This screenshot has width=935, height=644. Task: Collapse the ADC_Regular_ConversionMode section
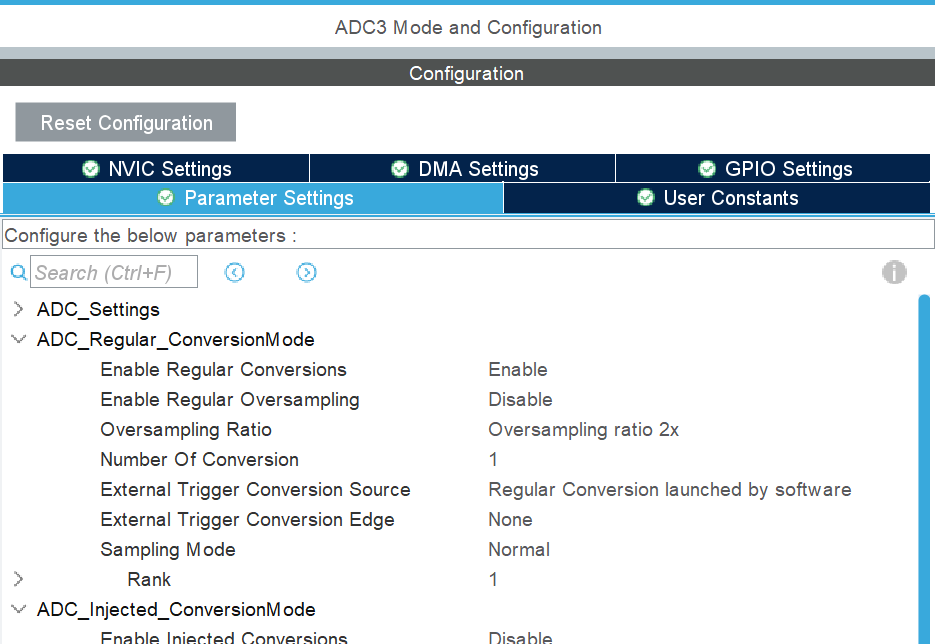tap(18, 339)
